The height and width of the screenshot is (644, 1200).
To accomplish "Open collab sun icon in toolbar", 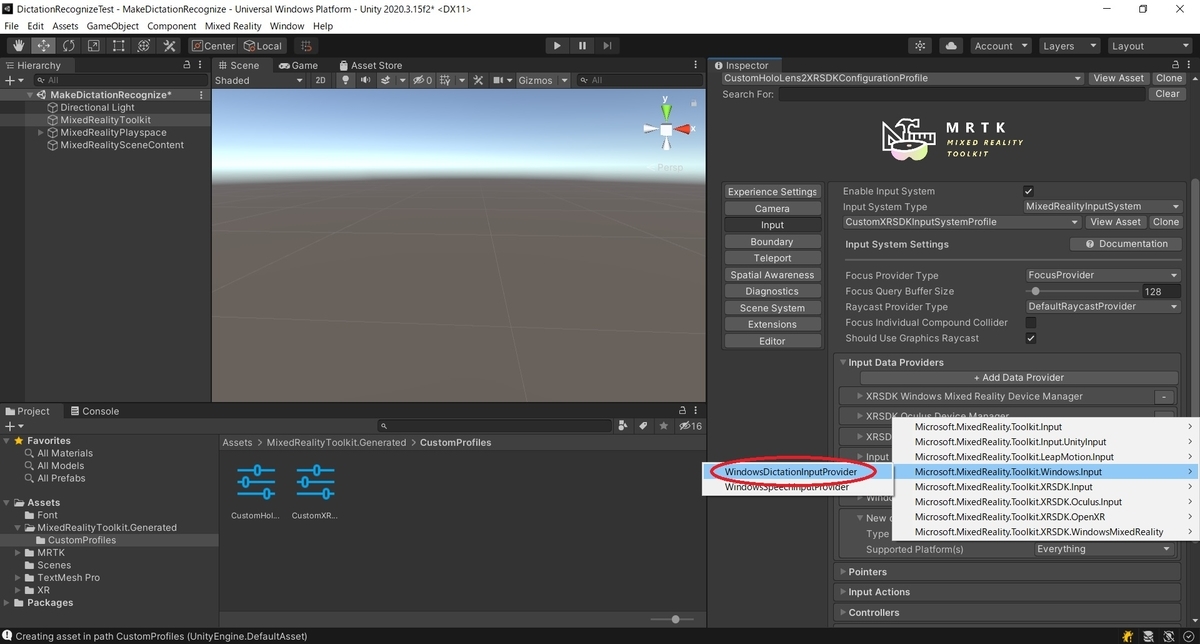I will 921,46.
